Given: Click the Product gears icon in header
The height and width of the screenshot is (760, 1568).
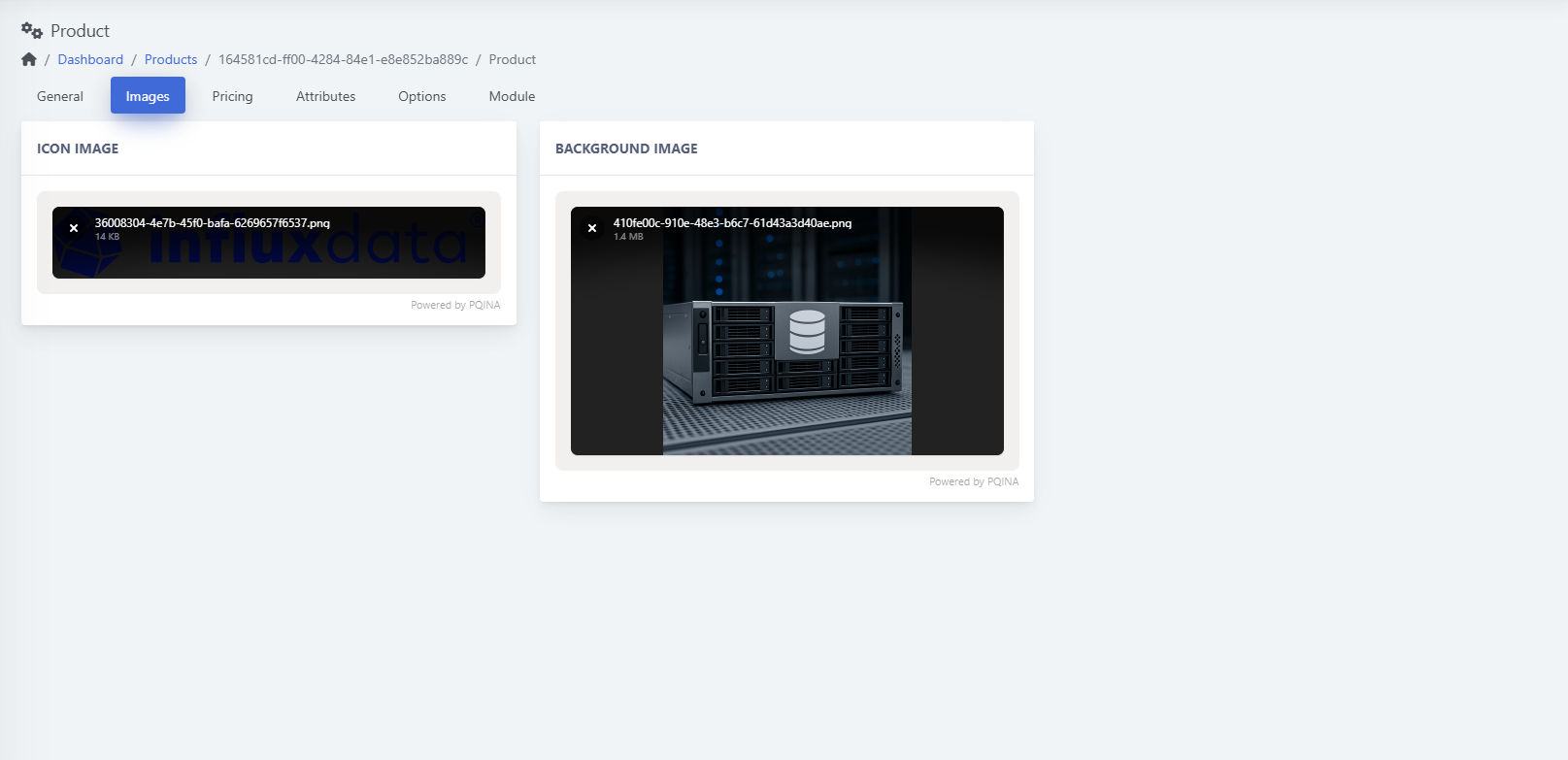Looking at the screenshot, I should [32, 31].
